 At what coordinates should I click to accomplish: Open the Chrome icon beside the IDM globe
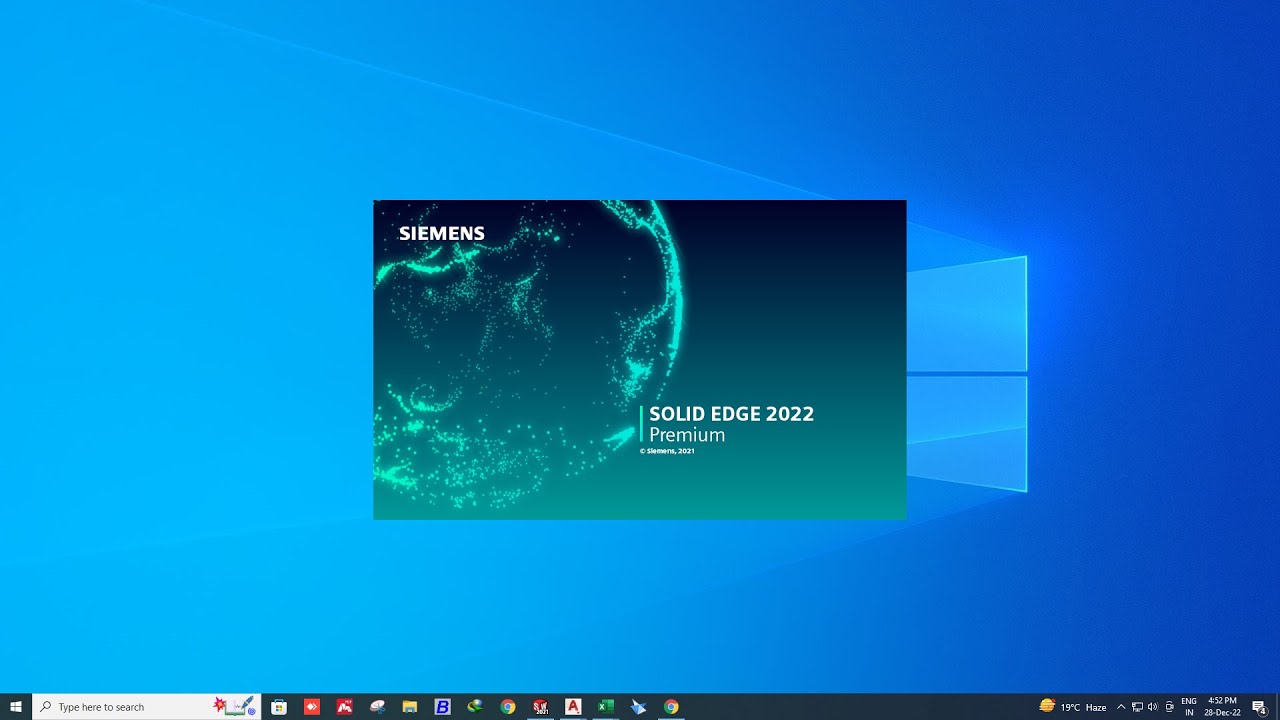[508, 707]
